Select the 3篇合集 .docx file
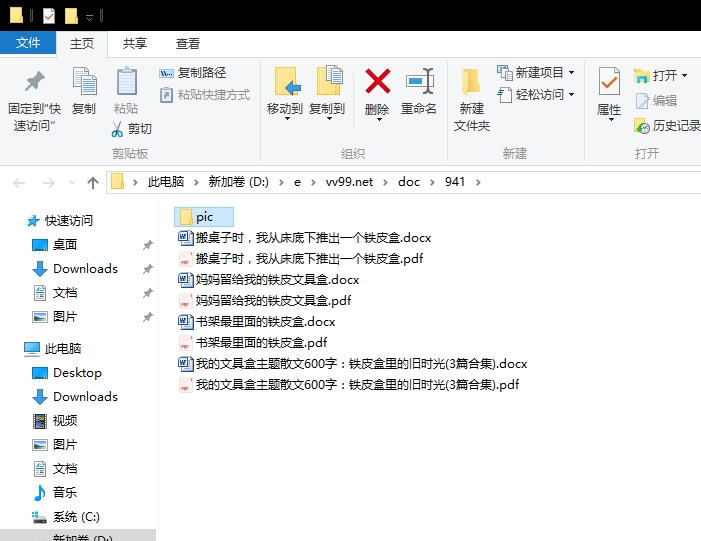 (353, 363)
